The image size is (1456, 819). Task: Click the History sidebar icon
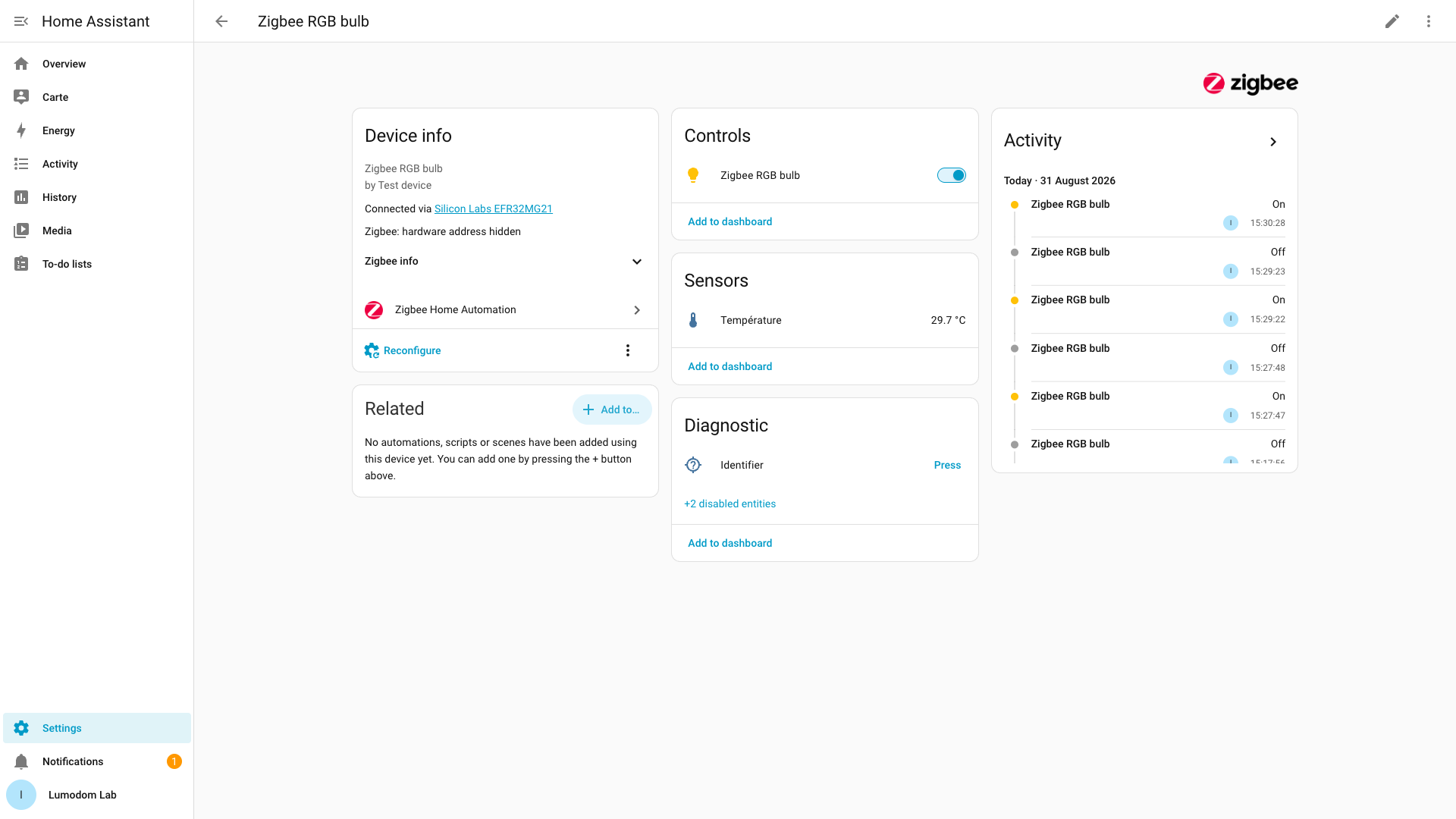(21, 197)
